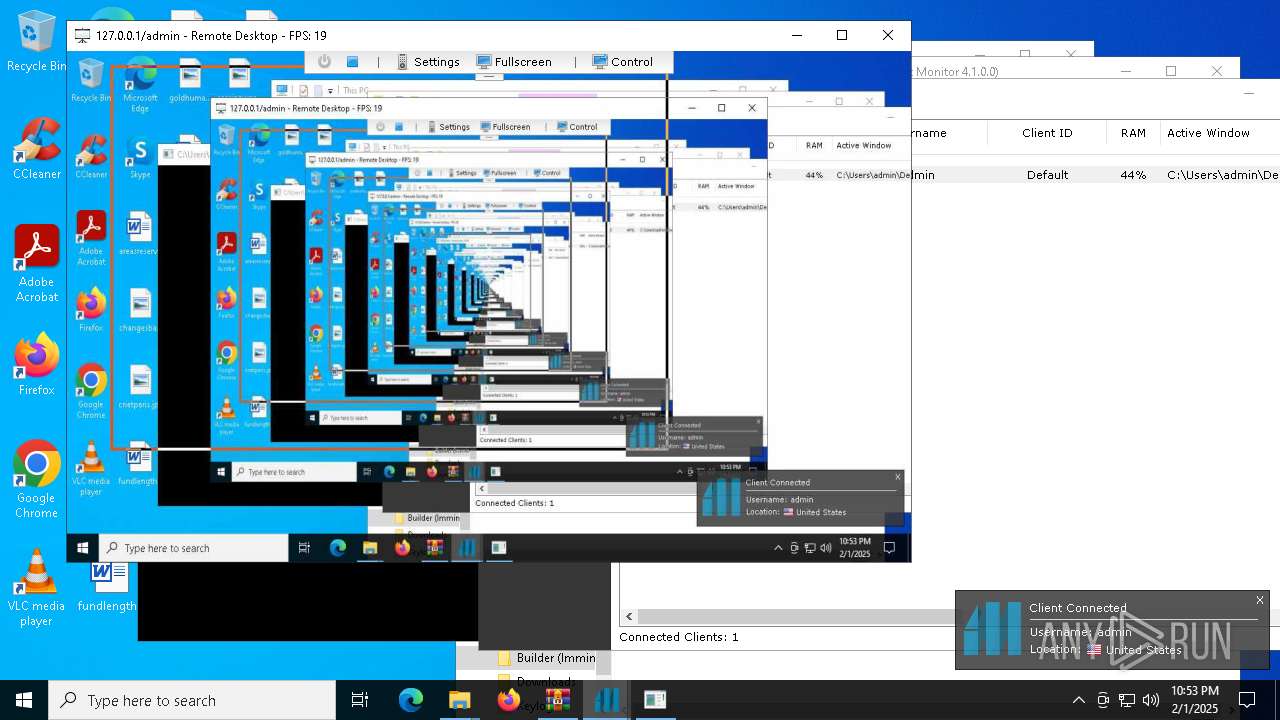Sort by the RAM column in the Monitor window
1280x720 pixels.
1133,133
